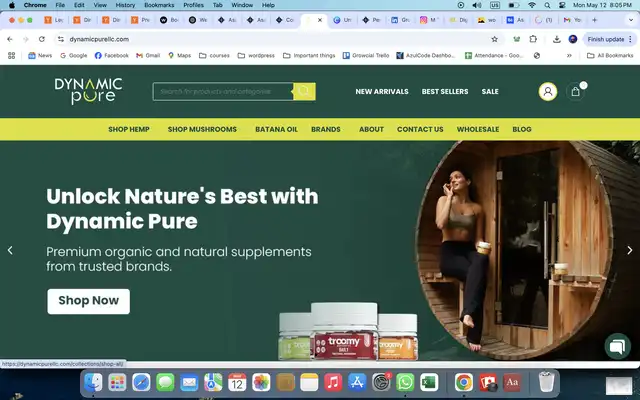Open the WHOLESALE page
Image resolution: width=640 pixels, height=400 pixels.
pos(478,129)
